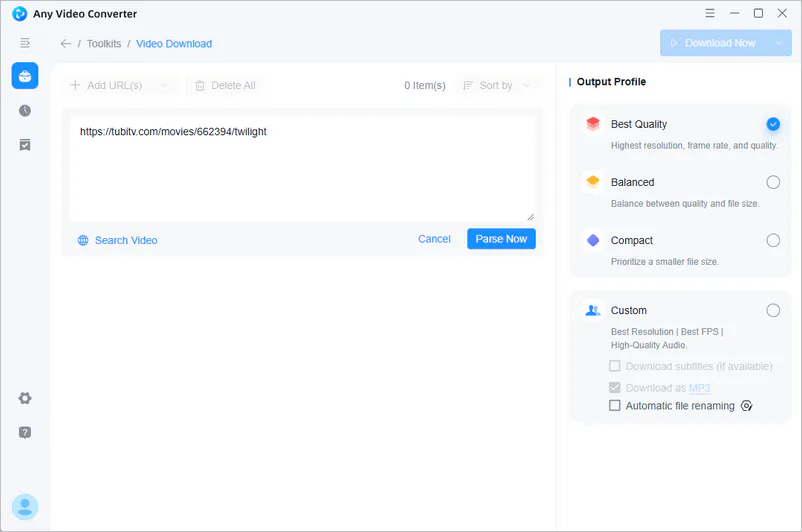The height and width of the screenshot is (532, 802).
Task: Minimize the application window
Action: click(734, 13)
